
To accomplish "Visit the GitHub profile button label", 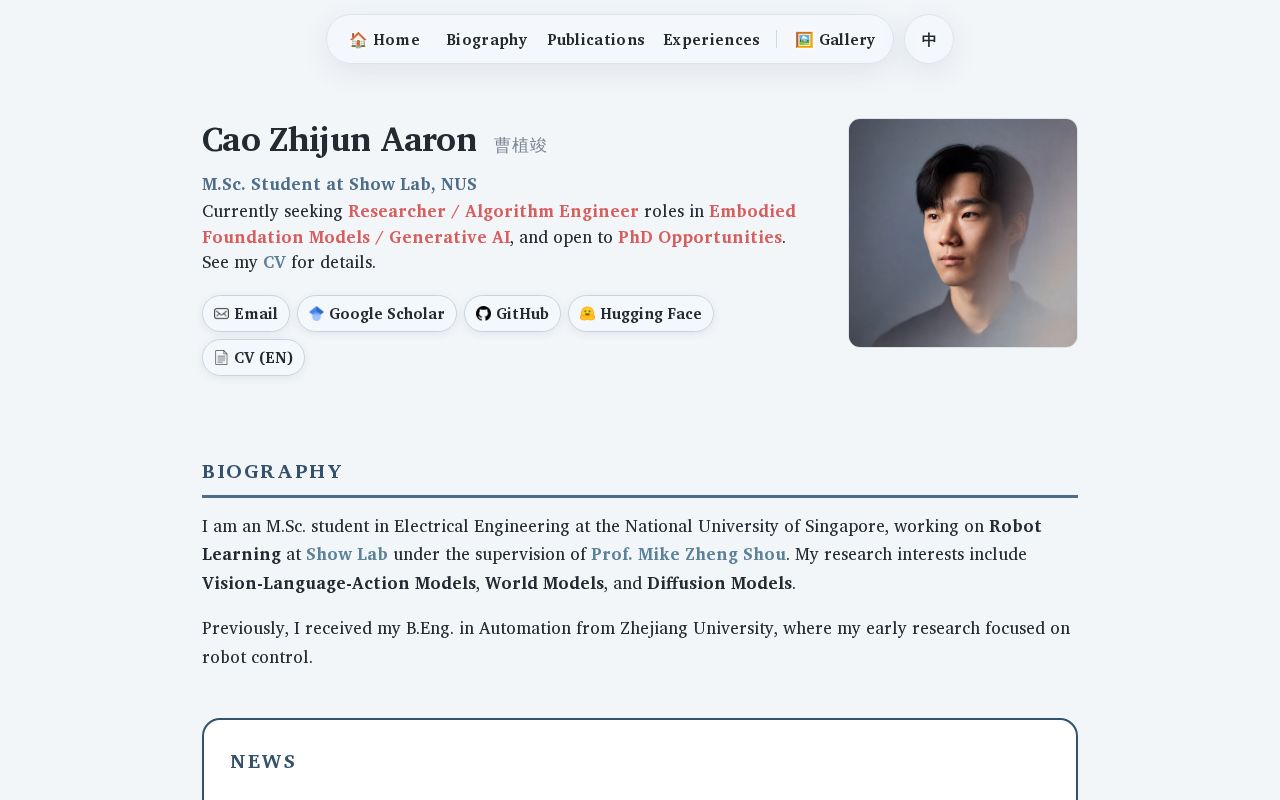I will (x=522, y=314).
